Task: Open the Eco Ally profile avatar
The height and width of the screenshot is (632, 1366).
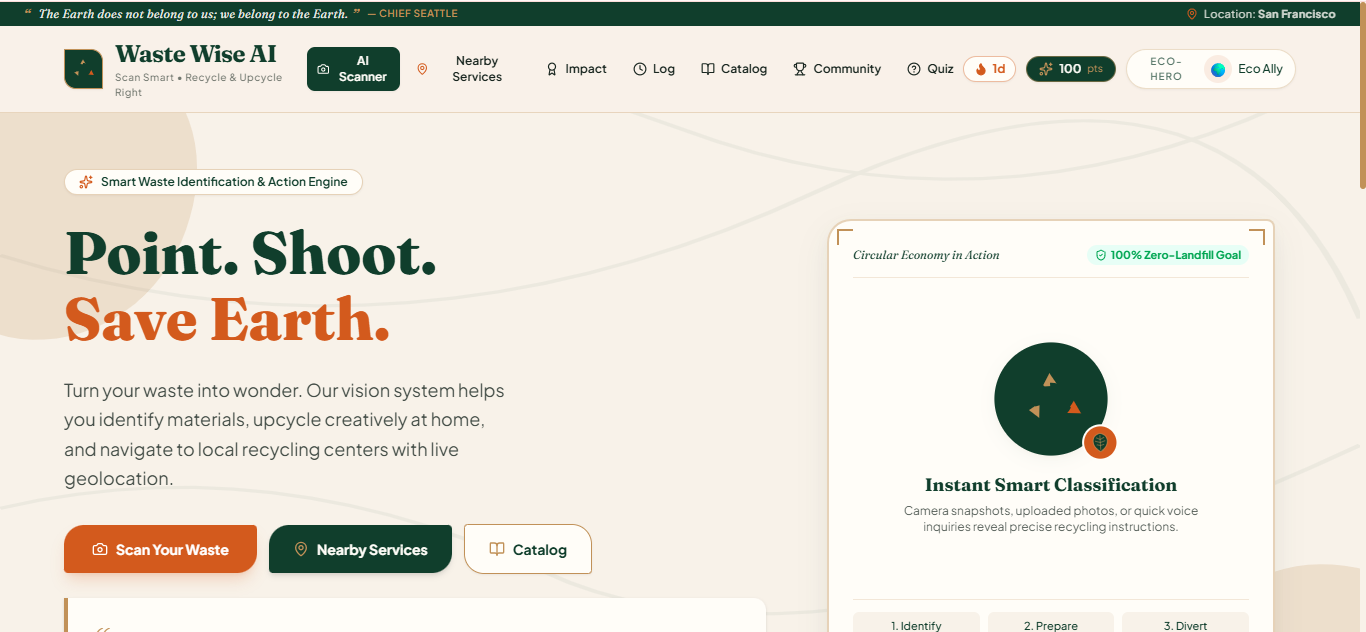Action: pos(1218,69)
